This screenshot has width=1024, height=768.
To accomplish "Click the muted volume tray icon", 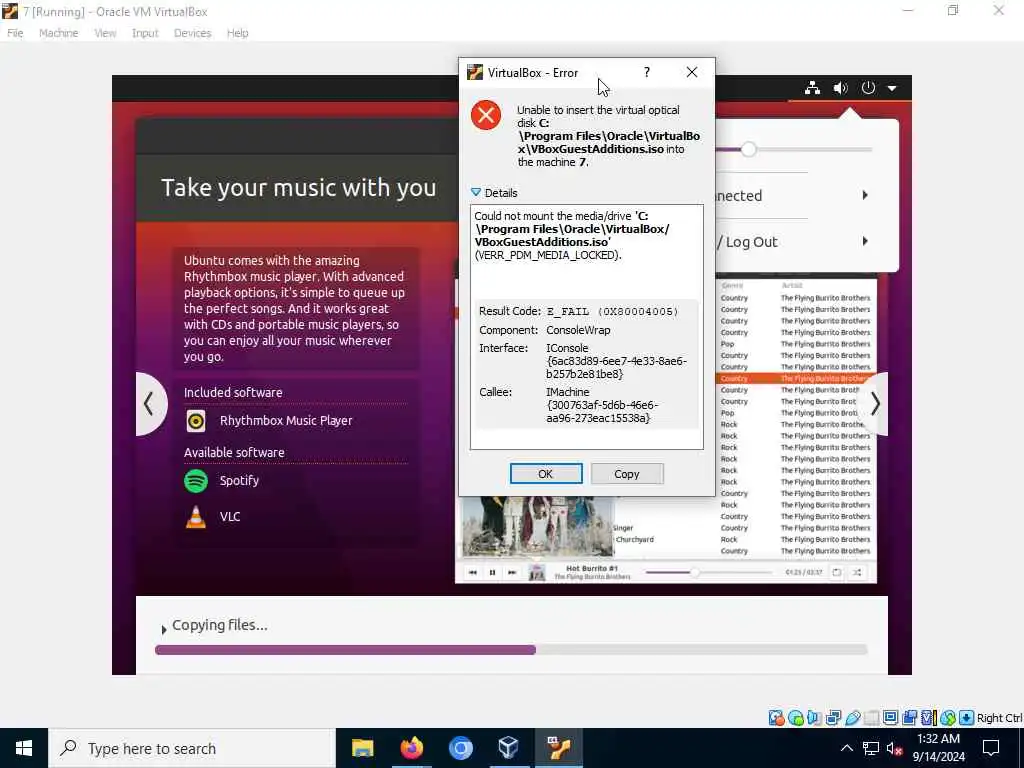I will tap(894, 749).
